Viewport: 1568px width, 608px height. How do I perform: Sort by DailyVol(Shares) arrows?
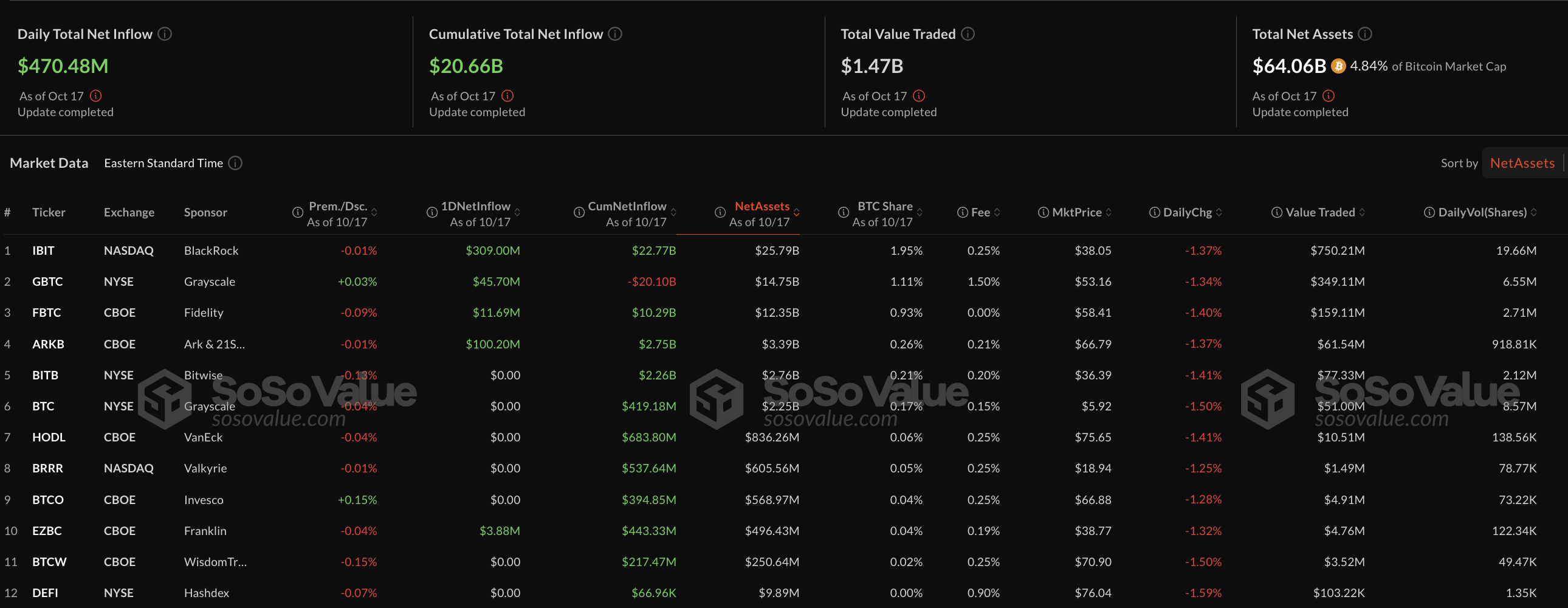coord(1533,212)
